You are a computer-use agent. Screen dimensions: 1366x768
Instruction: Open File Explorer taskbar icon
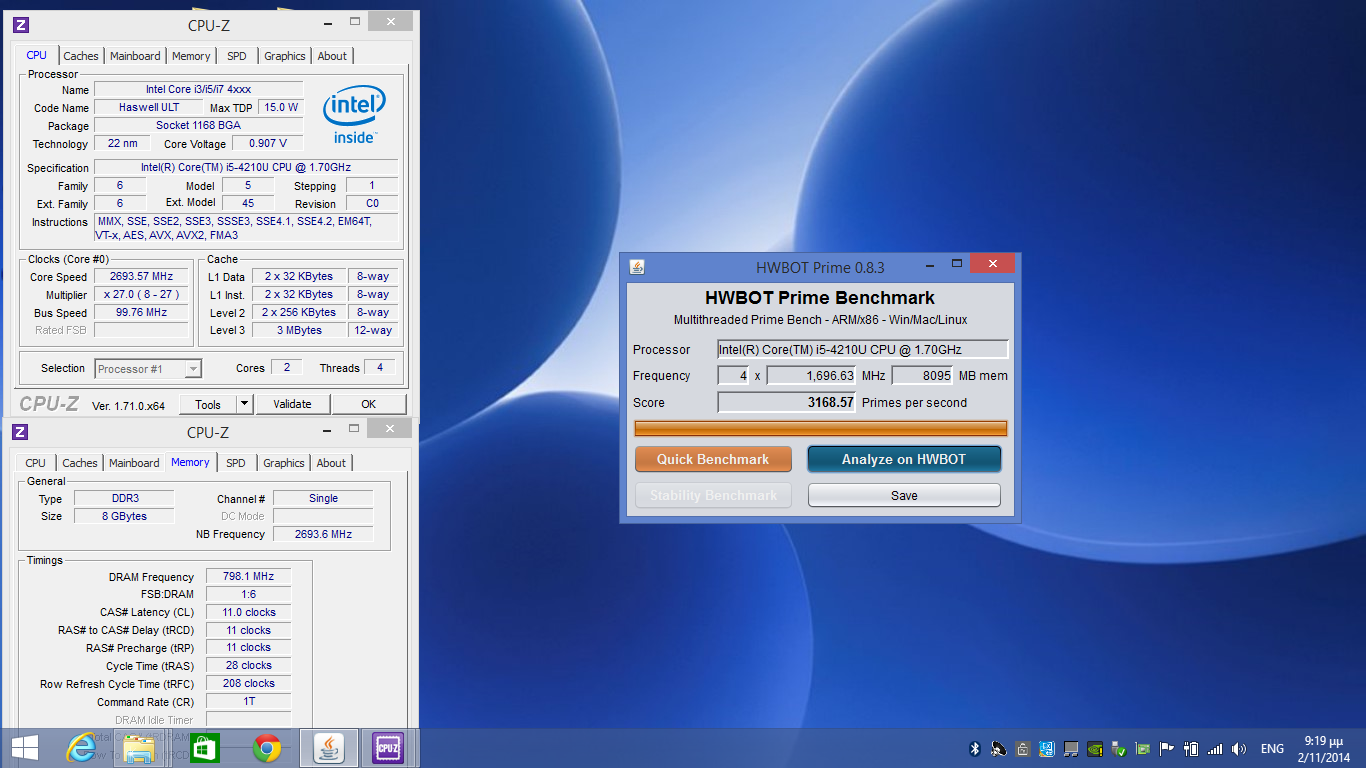(140, 748)
